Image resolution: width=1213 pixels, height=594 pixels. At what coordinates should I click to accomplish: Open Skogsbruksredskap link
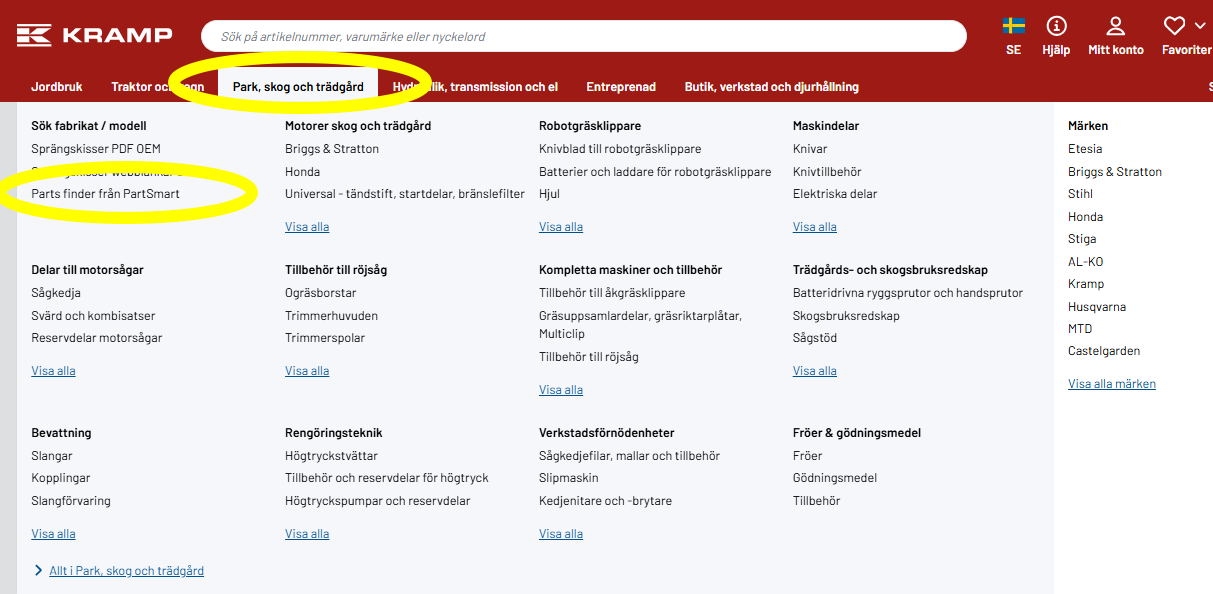click(x=846, y=316)
